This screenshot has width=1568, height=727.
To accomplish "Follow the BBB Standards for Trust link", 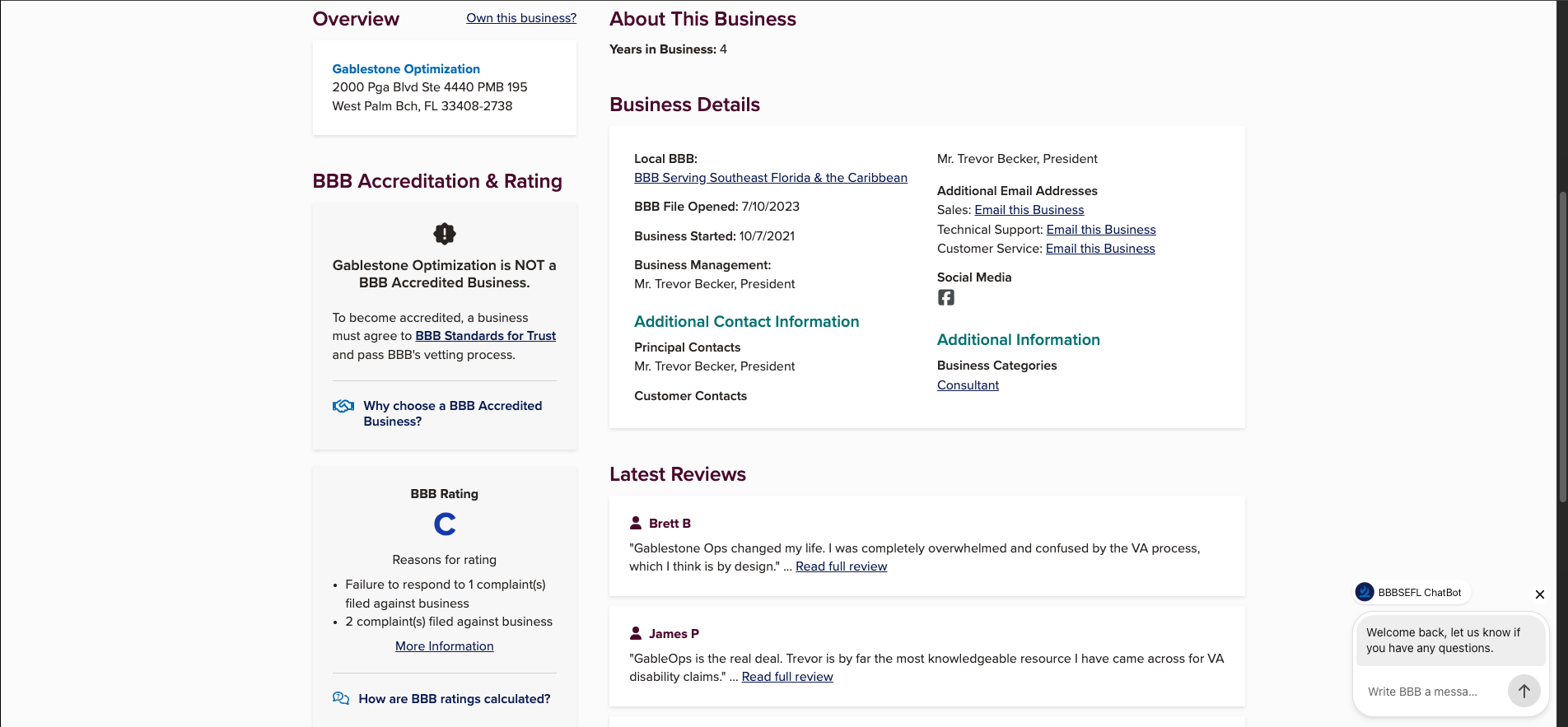I will [x=486, y=336].
